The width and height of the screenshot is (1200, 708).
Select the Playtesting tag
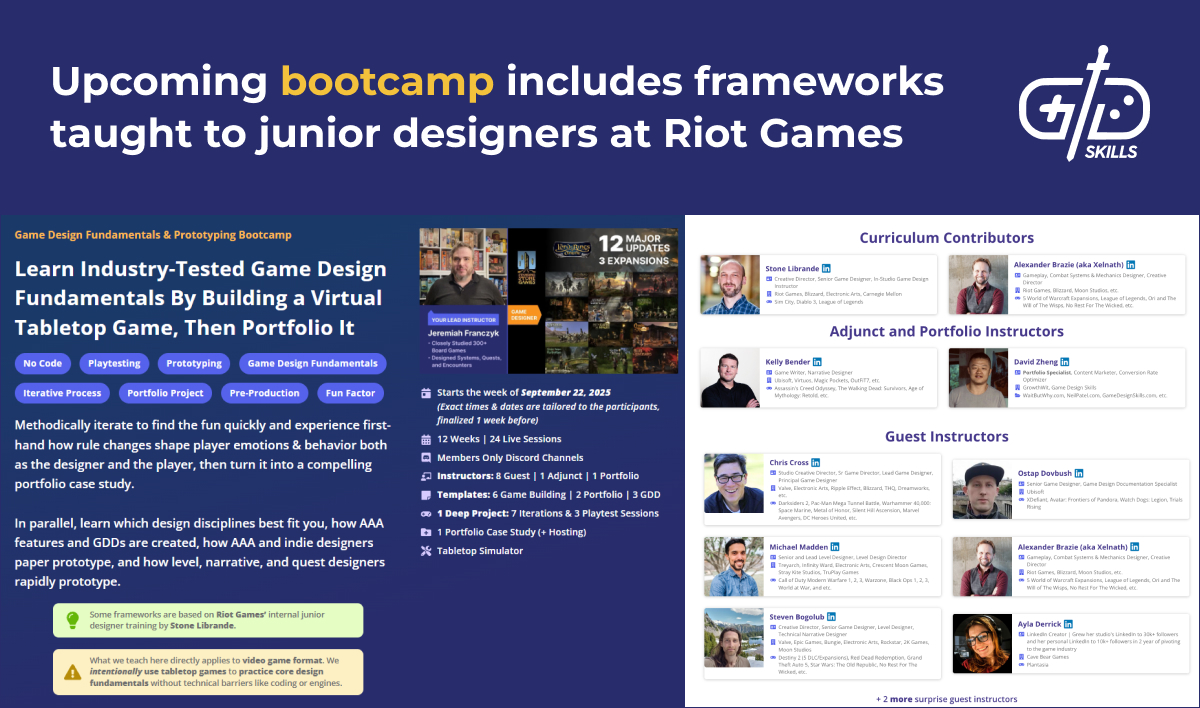[x=115, y=364]
